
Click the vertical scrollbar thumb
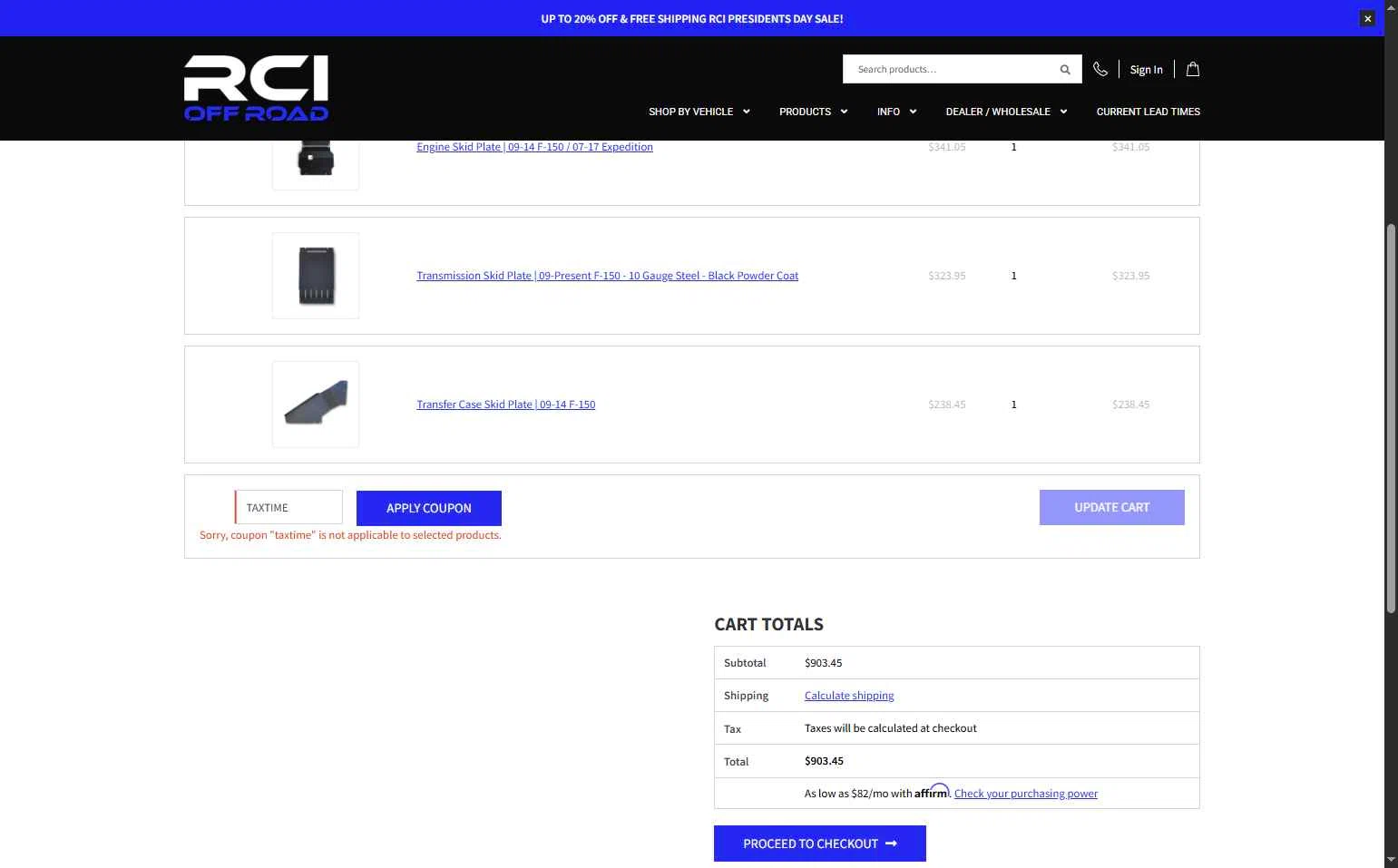1391,417
